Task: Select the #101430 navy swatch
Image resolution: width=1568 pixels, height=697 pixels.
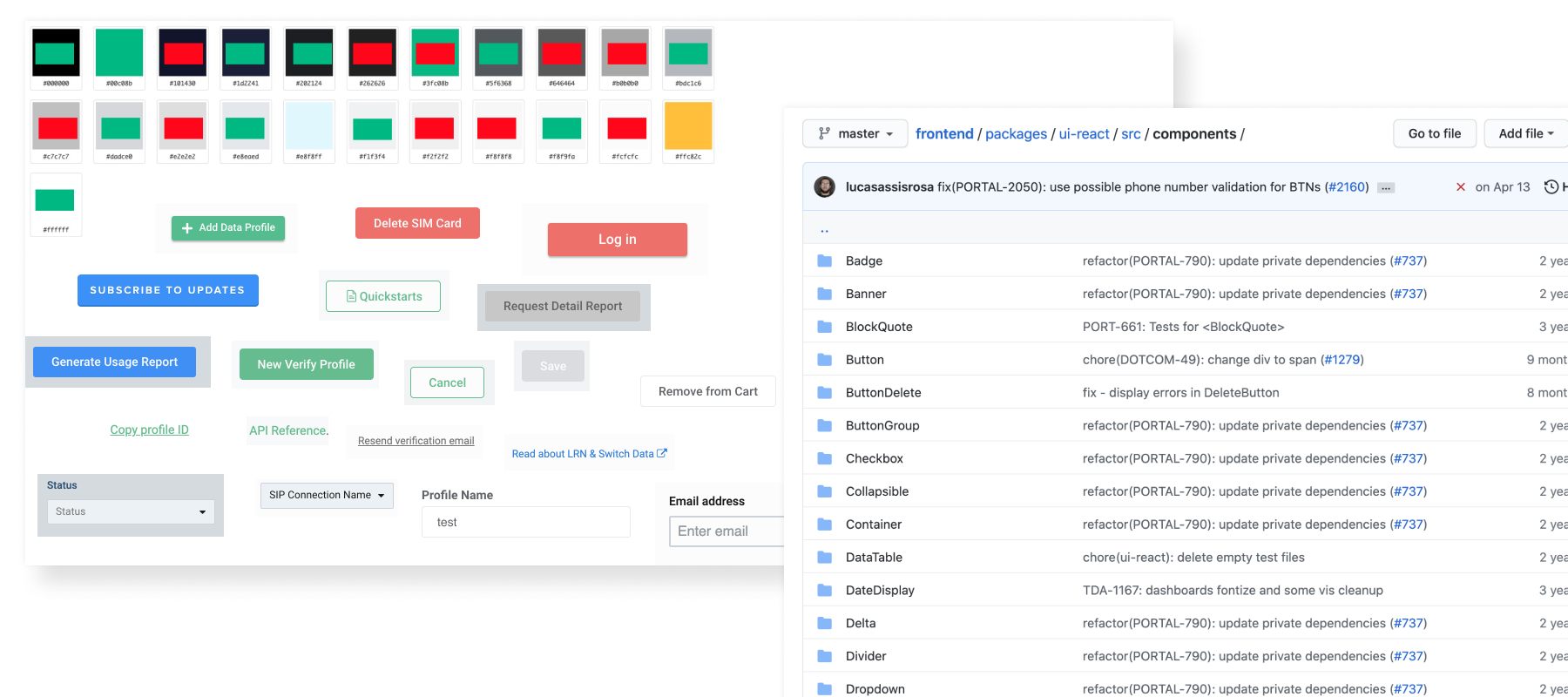Action: tap(183, 59)
